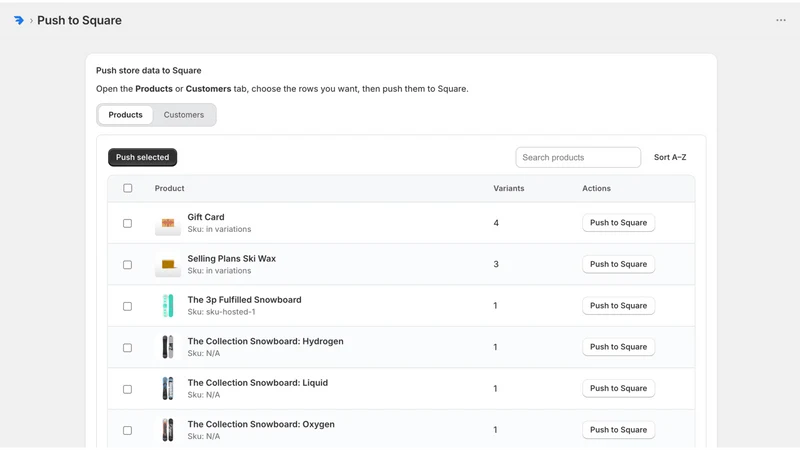Click the variants count 4 for Gift Card
The height and width of the screenshot is (450, 800).
[x=496, y=223]
